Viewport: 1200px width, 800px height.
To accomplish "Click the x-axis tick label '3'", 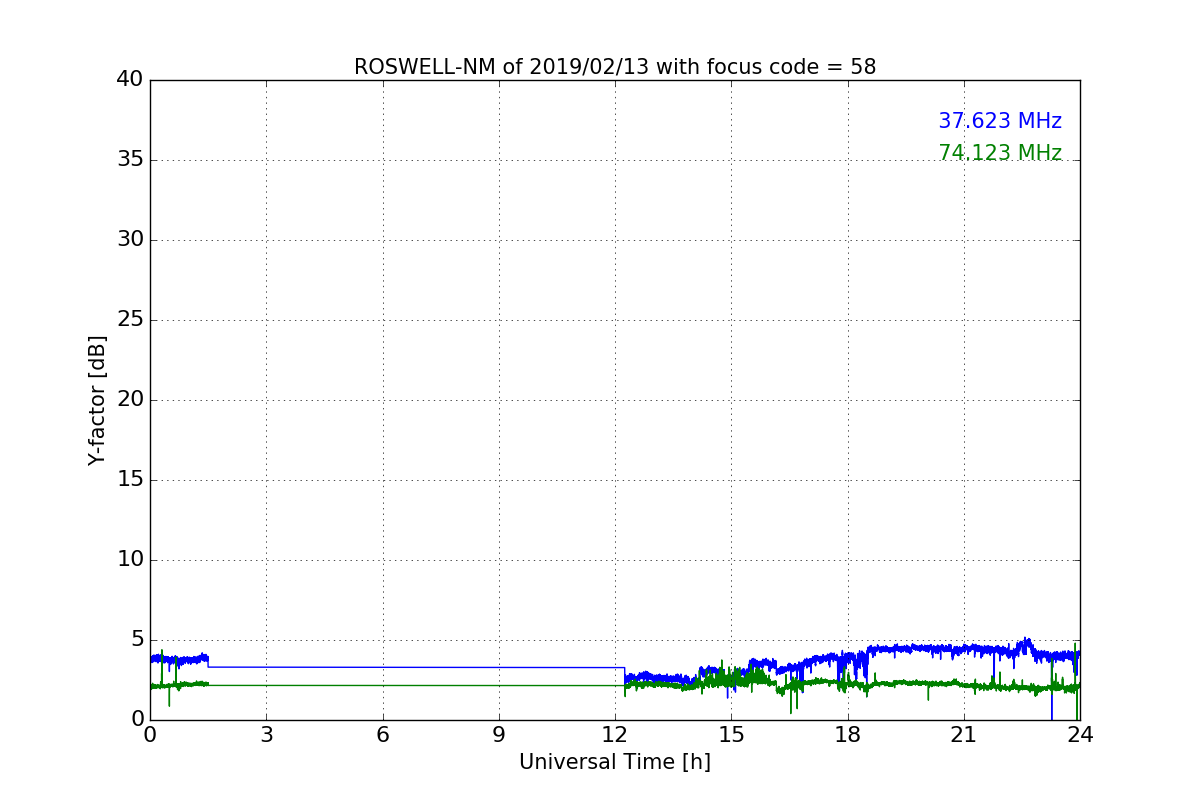I will [266, 734].
